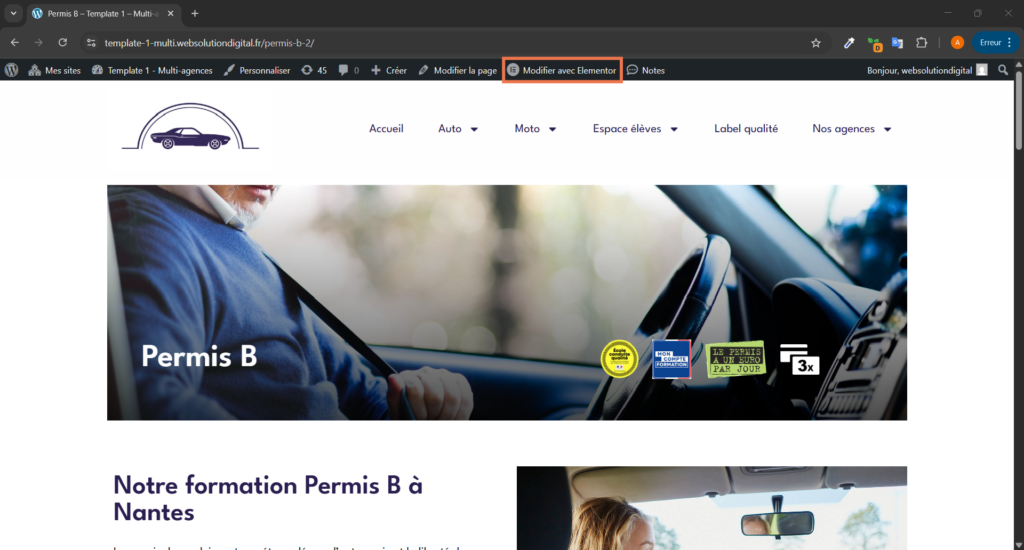Go to the Accueil menu item
This screenshot has height=550, width=1024.
[x=386, y=129]
